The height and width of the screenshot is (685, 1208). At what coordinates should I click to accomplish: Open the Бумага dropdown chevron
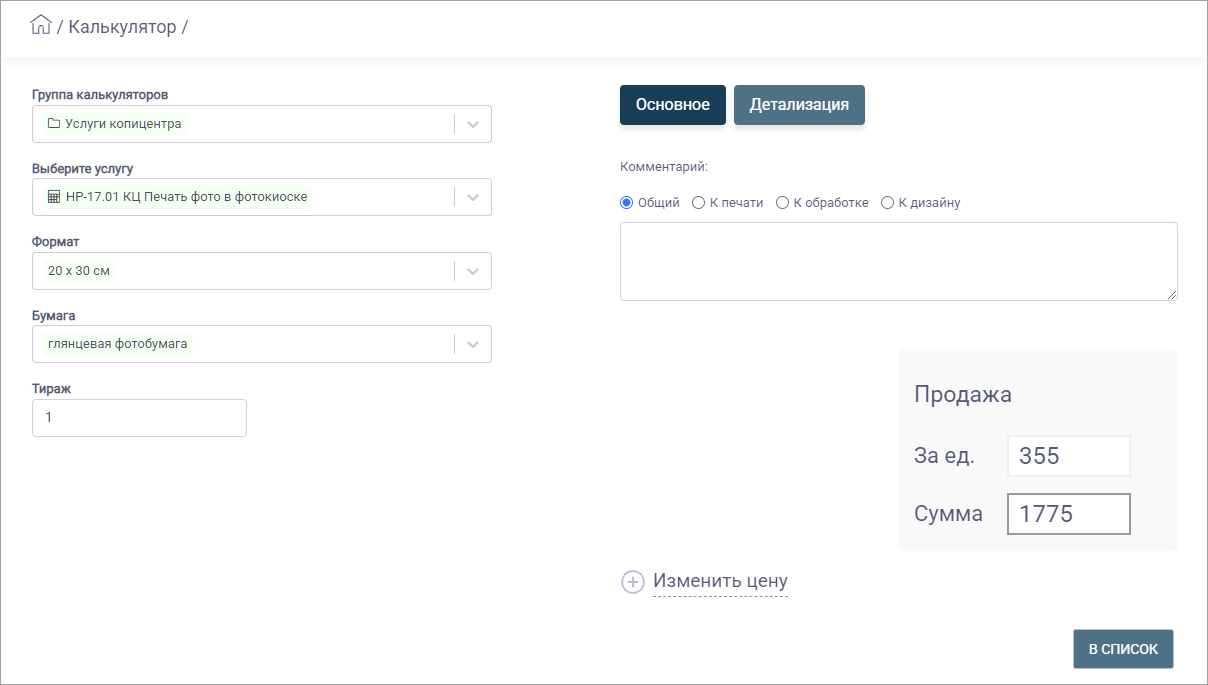pyautogui.click(x=473, y=344)
